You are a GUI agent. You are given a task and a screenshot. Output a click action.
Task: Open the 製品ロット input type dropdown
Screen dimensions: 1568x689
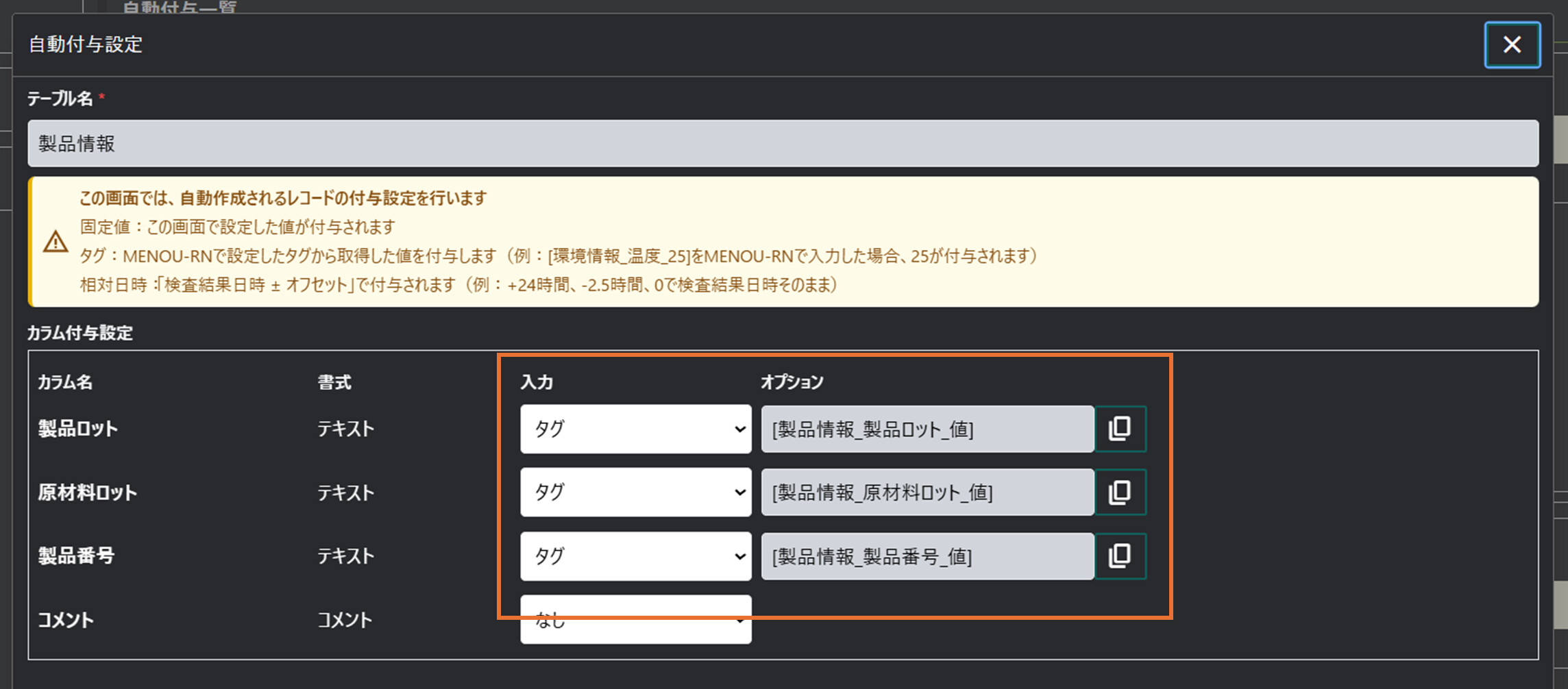[x=635, y=429]
